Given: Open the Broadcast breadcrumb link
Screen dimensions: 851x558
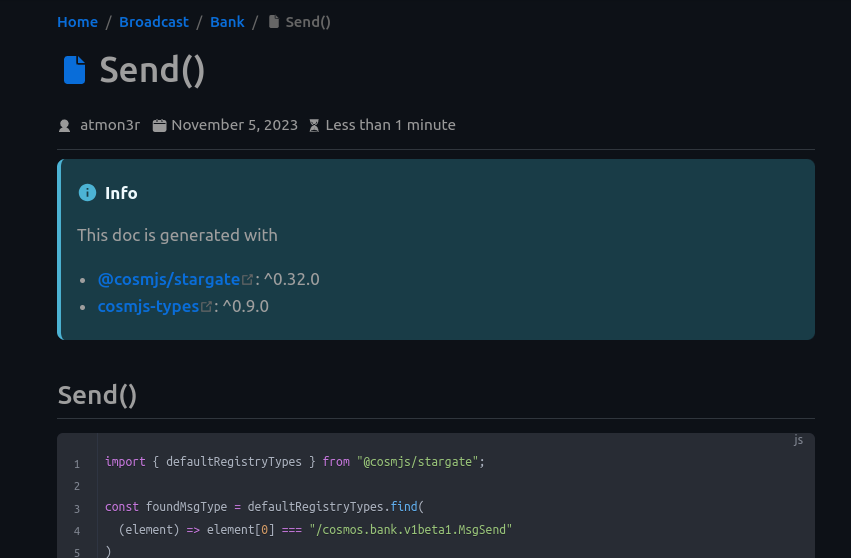Looking at the screenshot, I should [x=154, y=22].
